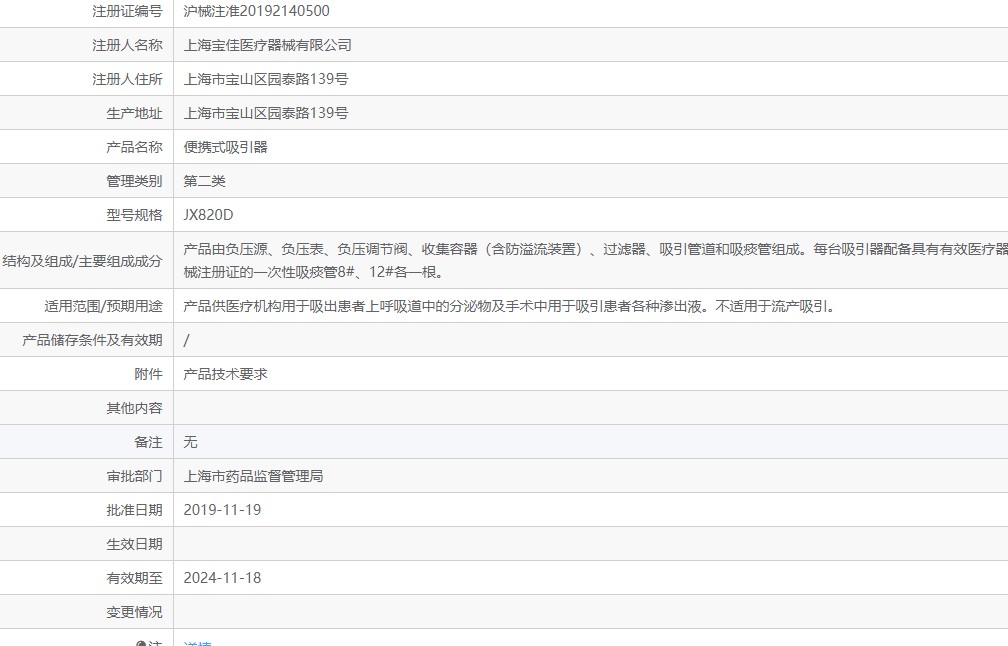This screenshot has height=646, width=1008.
Task: Click the 备注 row label
Action: (x=148, y=442)
